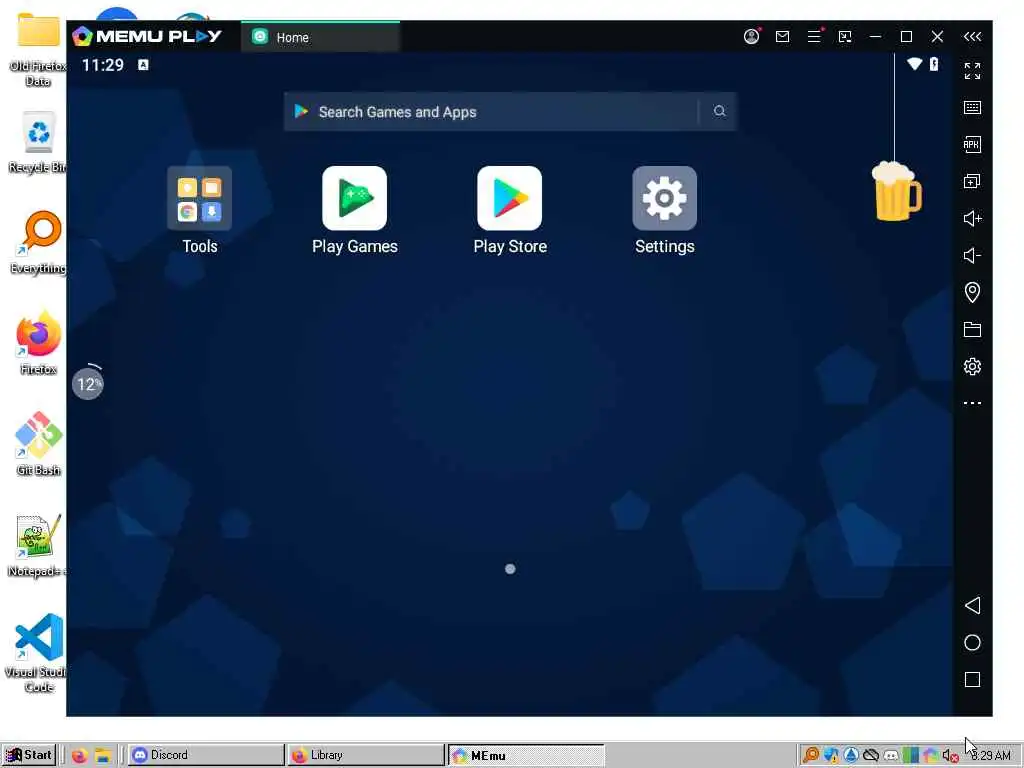This screenshot has width=1024, height=768.
Task: Click the mini-window mode icon in title bar
Action: 845,37
